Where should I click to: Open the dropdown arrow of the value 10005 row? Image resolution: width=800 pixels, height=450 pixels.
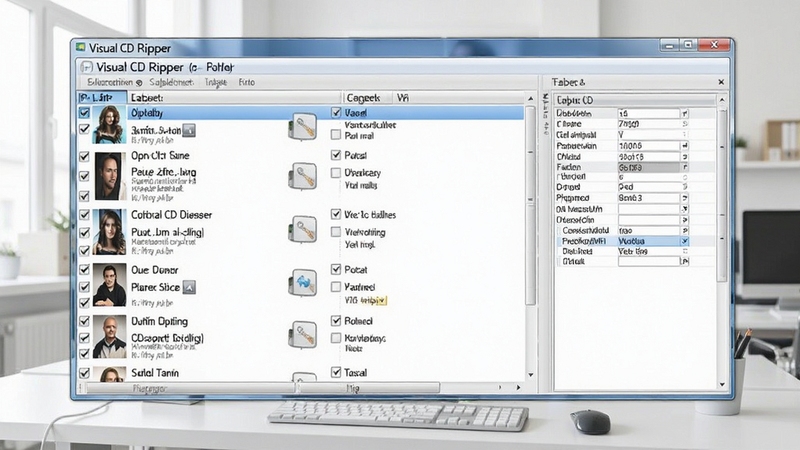(685, 146)
